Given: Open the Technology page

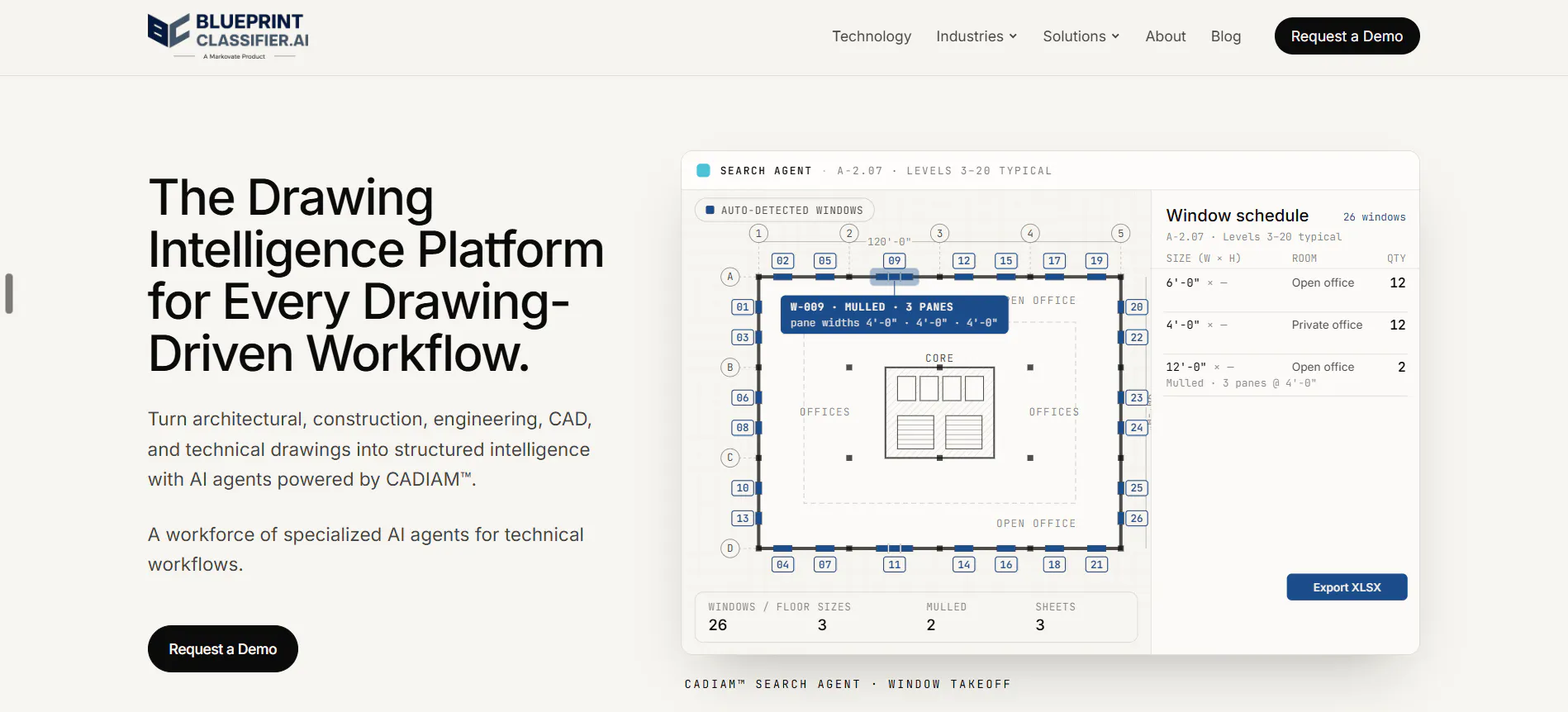Looking at the screenshot, I should (x=872, y=36).
